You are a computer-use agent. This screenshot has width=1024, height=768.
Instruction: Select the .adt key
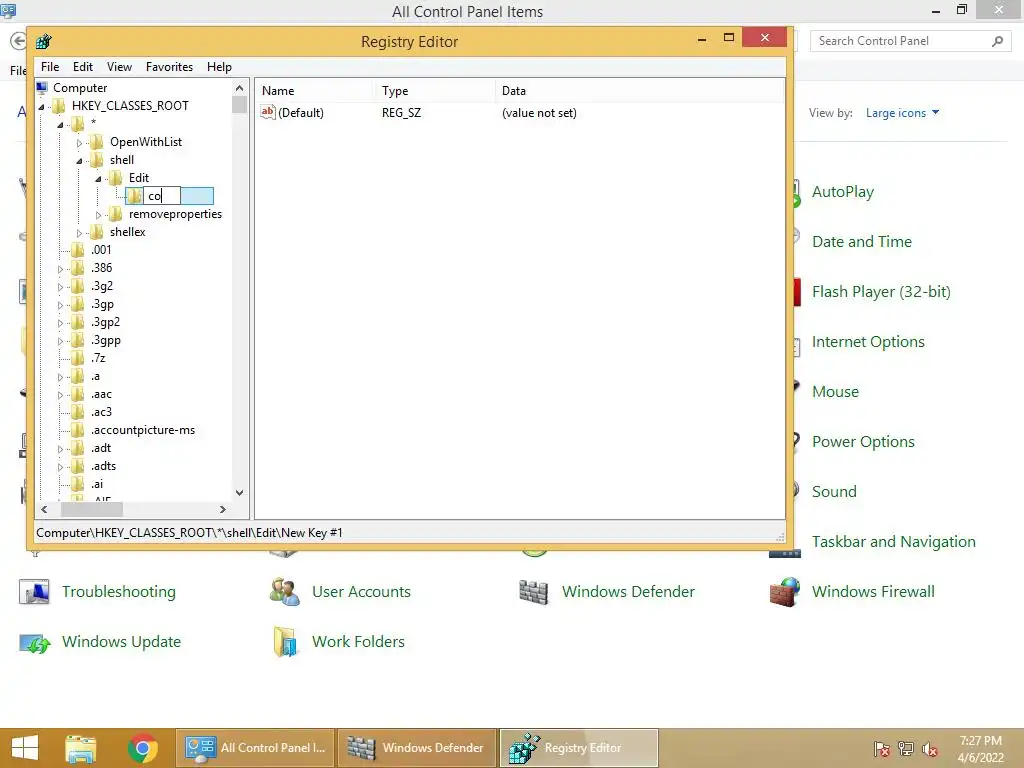(x=101, y=448)
